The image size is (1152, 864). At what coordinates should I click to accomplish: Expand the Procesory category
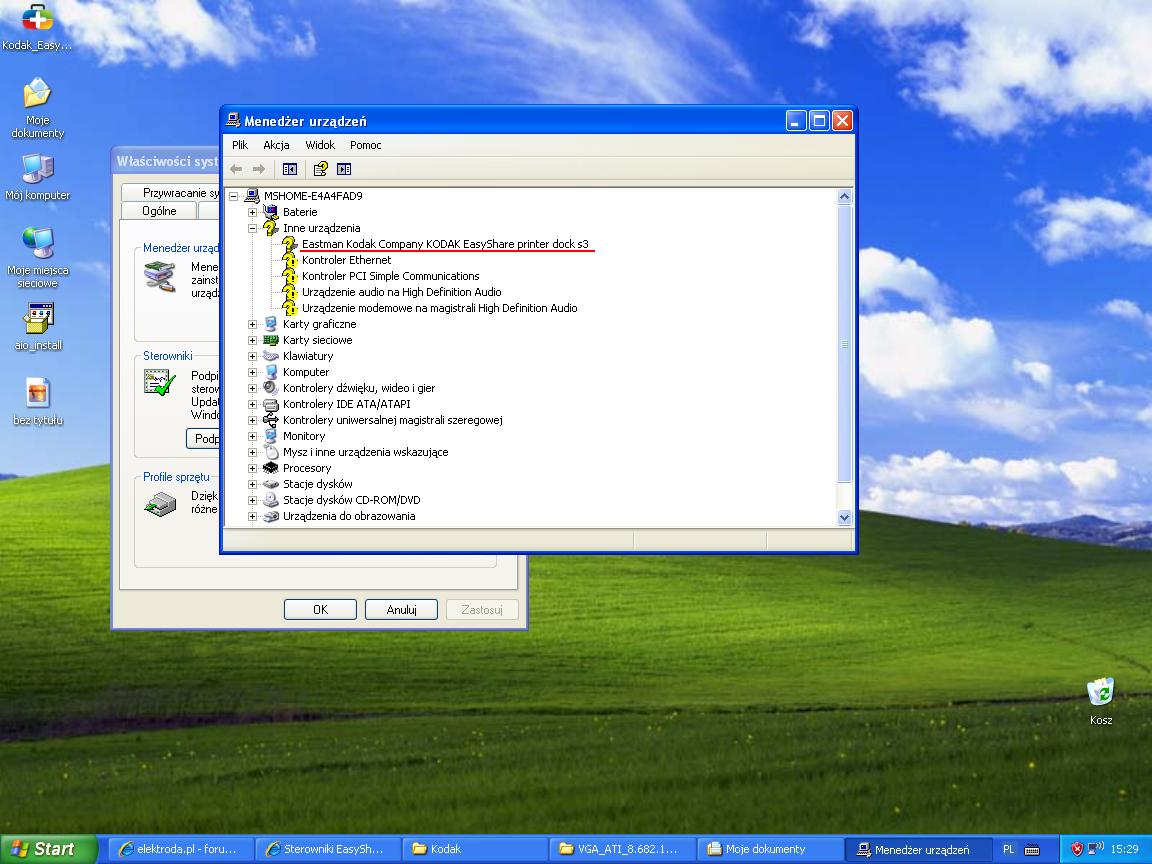coord(253,468)
